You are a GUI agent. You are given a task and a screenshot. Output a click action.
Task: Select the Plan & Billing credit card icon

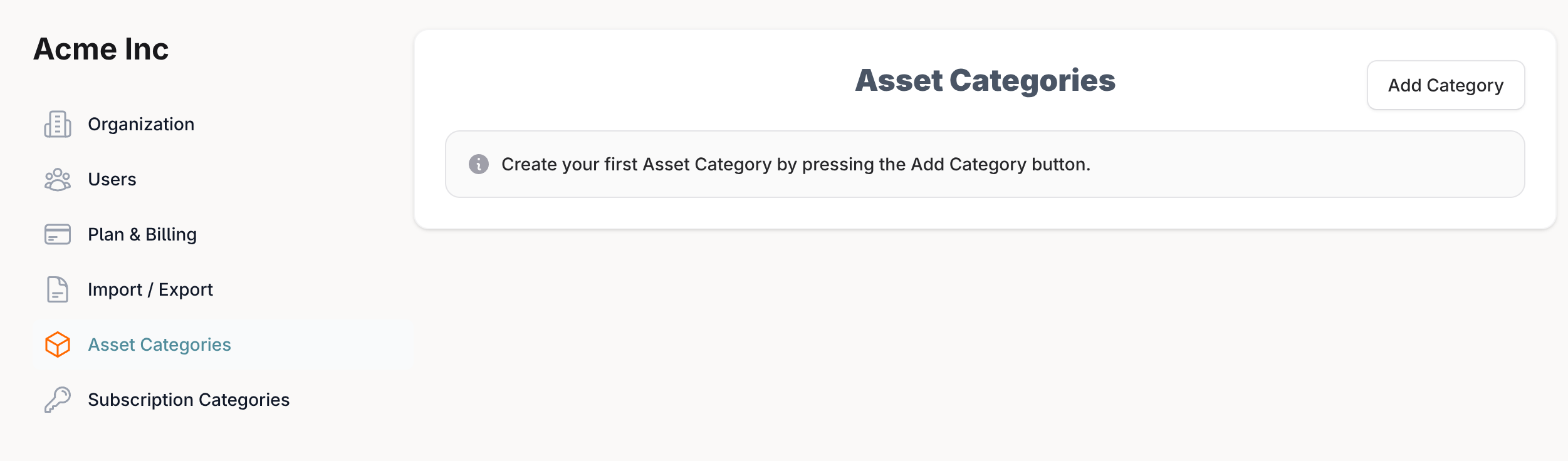[x=58, y=234]
